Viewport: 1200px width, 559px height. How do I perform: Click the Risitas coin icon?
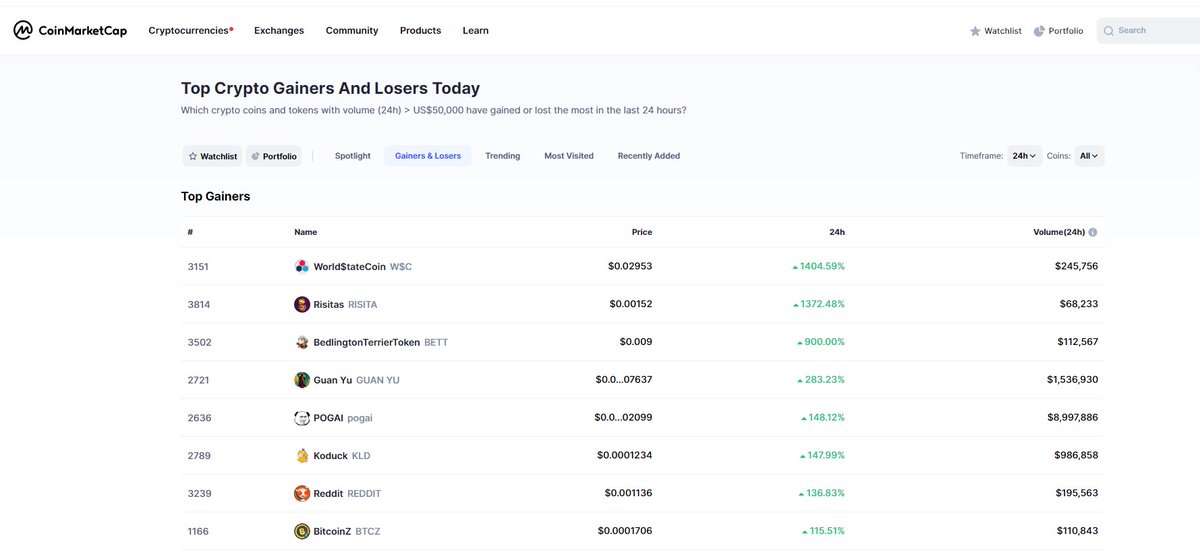302,304
